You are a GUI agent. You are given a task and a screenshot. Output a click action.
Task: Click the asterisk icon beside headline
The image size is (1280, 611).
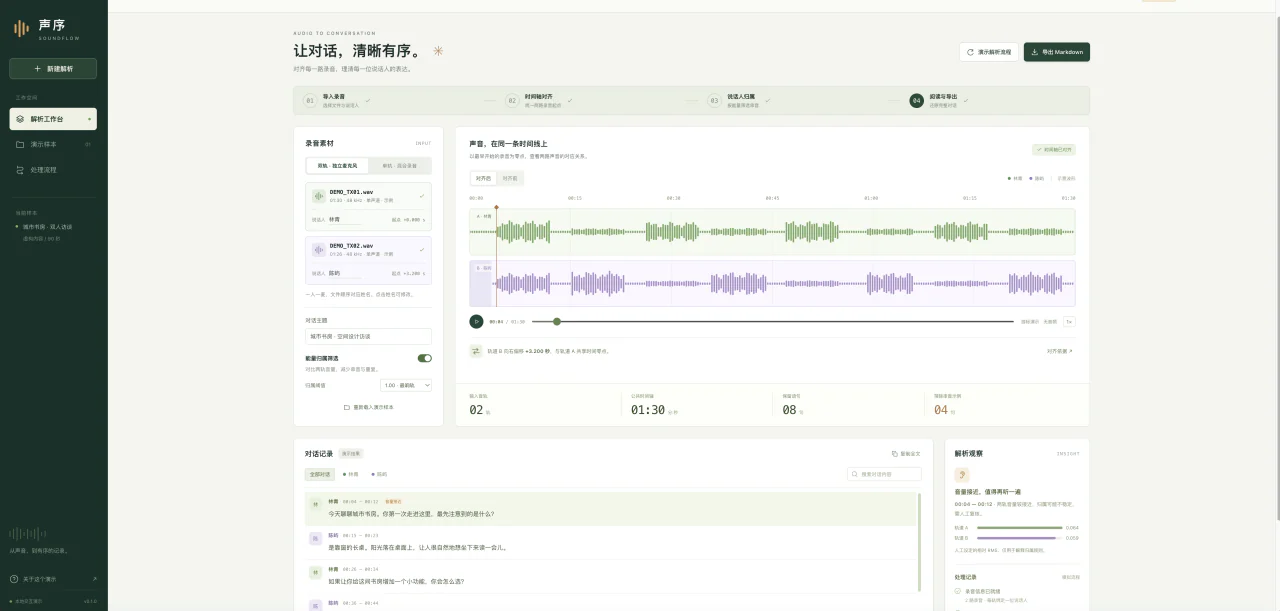tap(438, 51)
